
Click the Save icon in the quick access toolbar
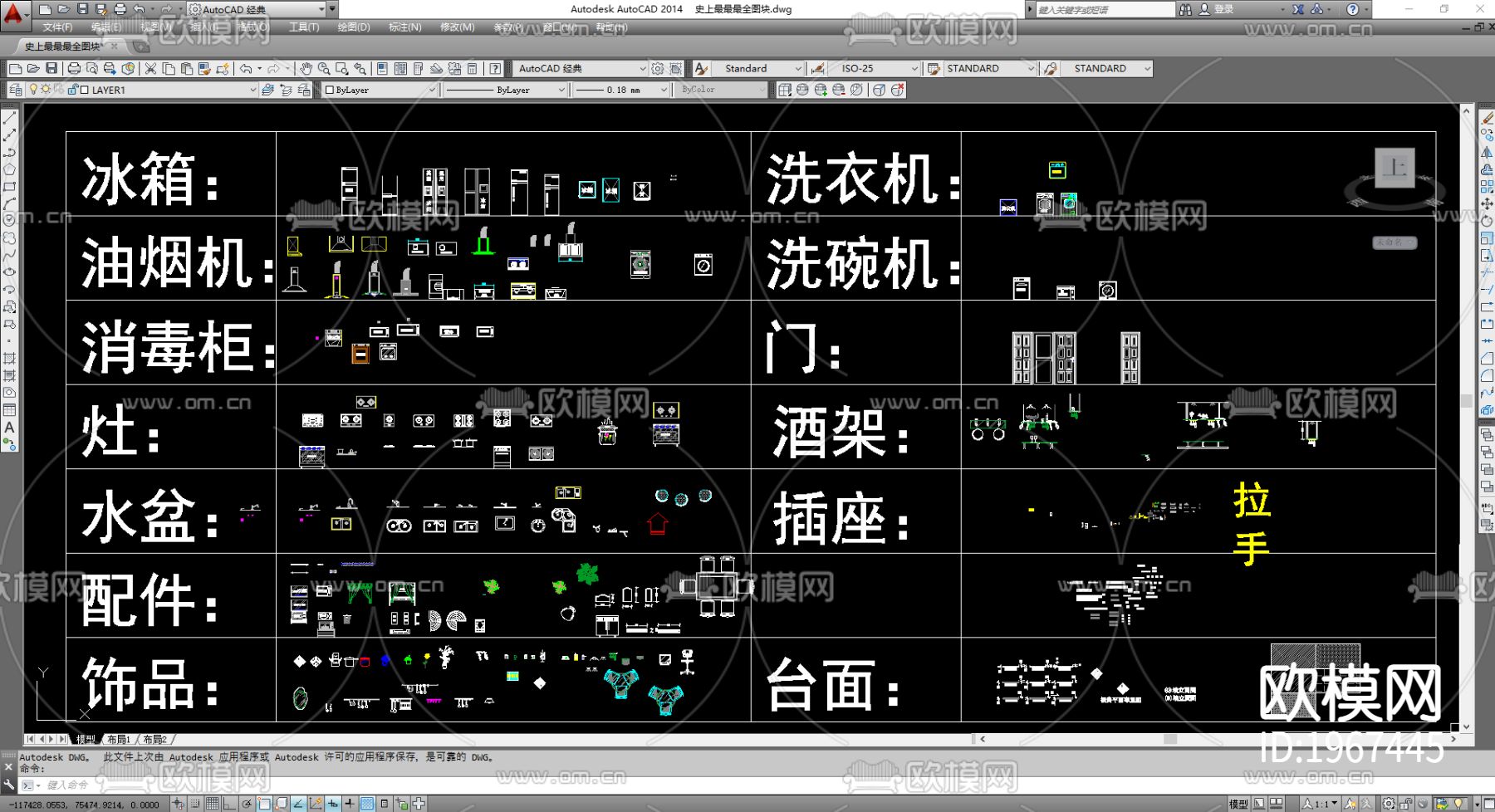coord(82,9)
